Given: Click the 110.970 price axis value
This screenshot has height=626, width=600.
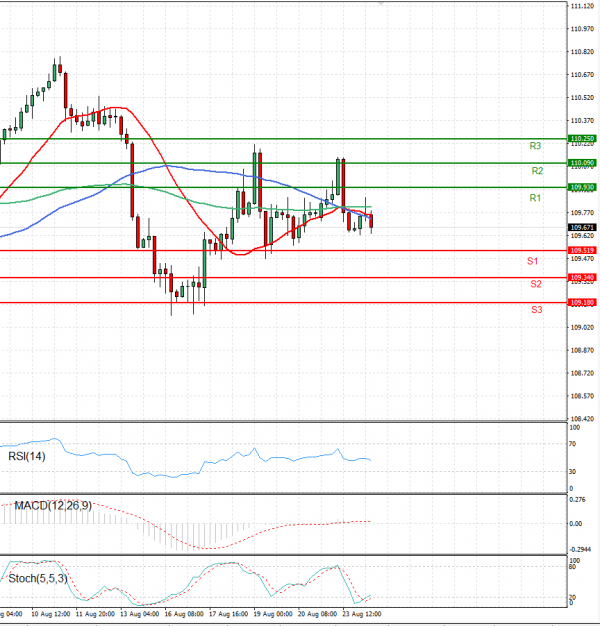Looking at the screenshot, I should pyautogui.click(x=582, y=29).
